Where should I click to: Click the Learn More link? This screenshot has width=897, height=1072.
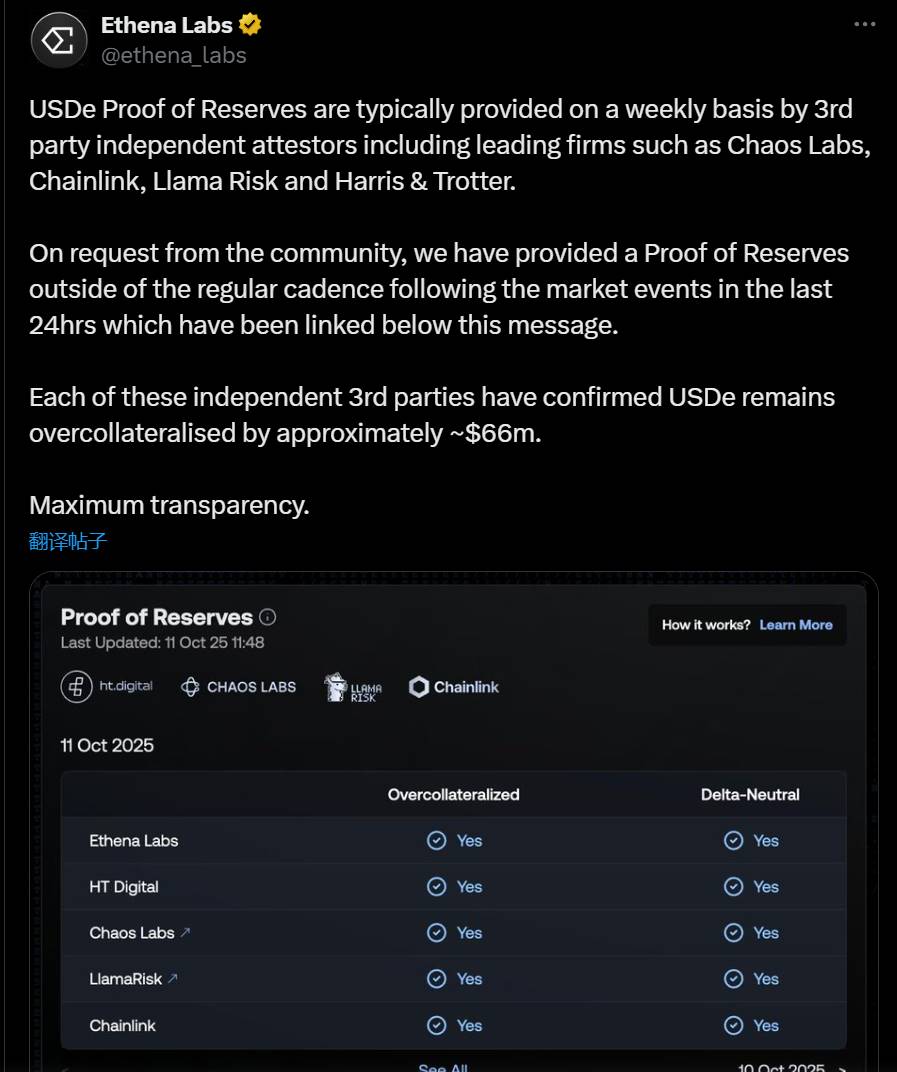[796, 625]
